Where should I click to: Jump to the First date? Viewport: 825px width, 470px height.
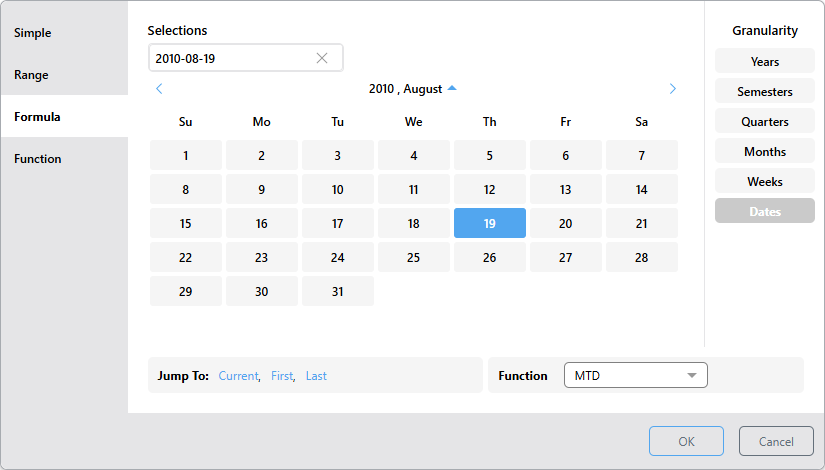pyautogui.click(x=282, y=376)
